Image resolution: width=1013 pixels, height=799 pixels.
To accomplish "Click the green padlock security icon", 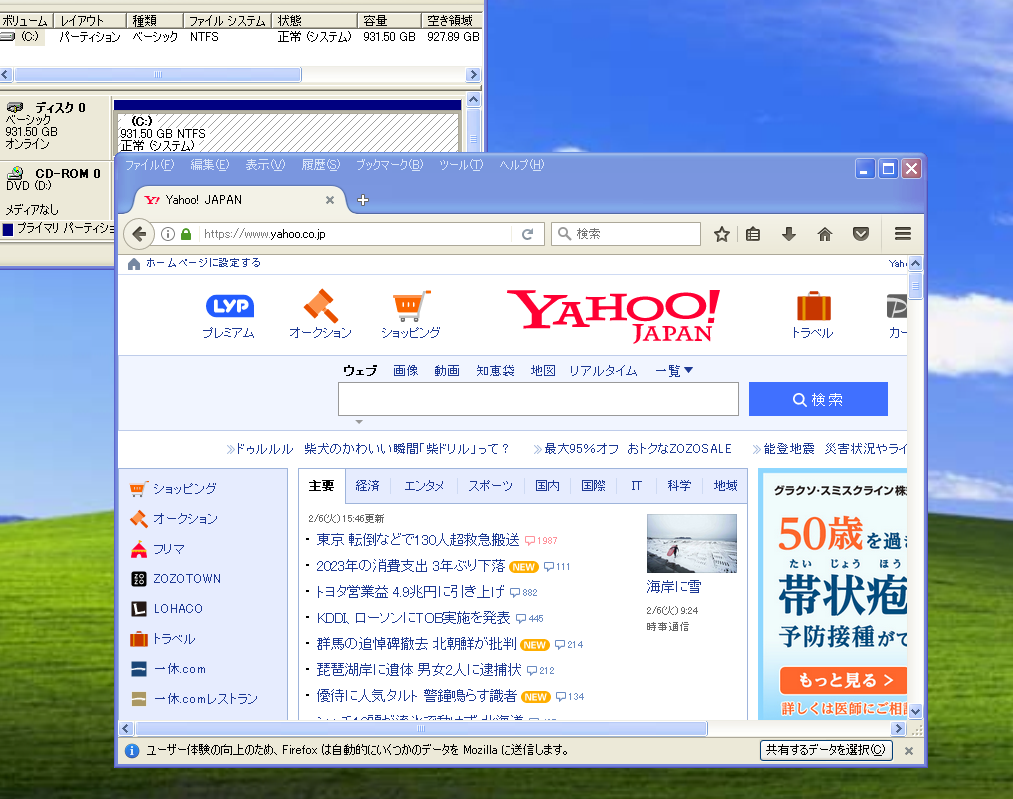I will tap(186, 234).
